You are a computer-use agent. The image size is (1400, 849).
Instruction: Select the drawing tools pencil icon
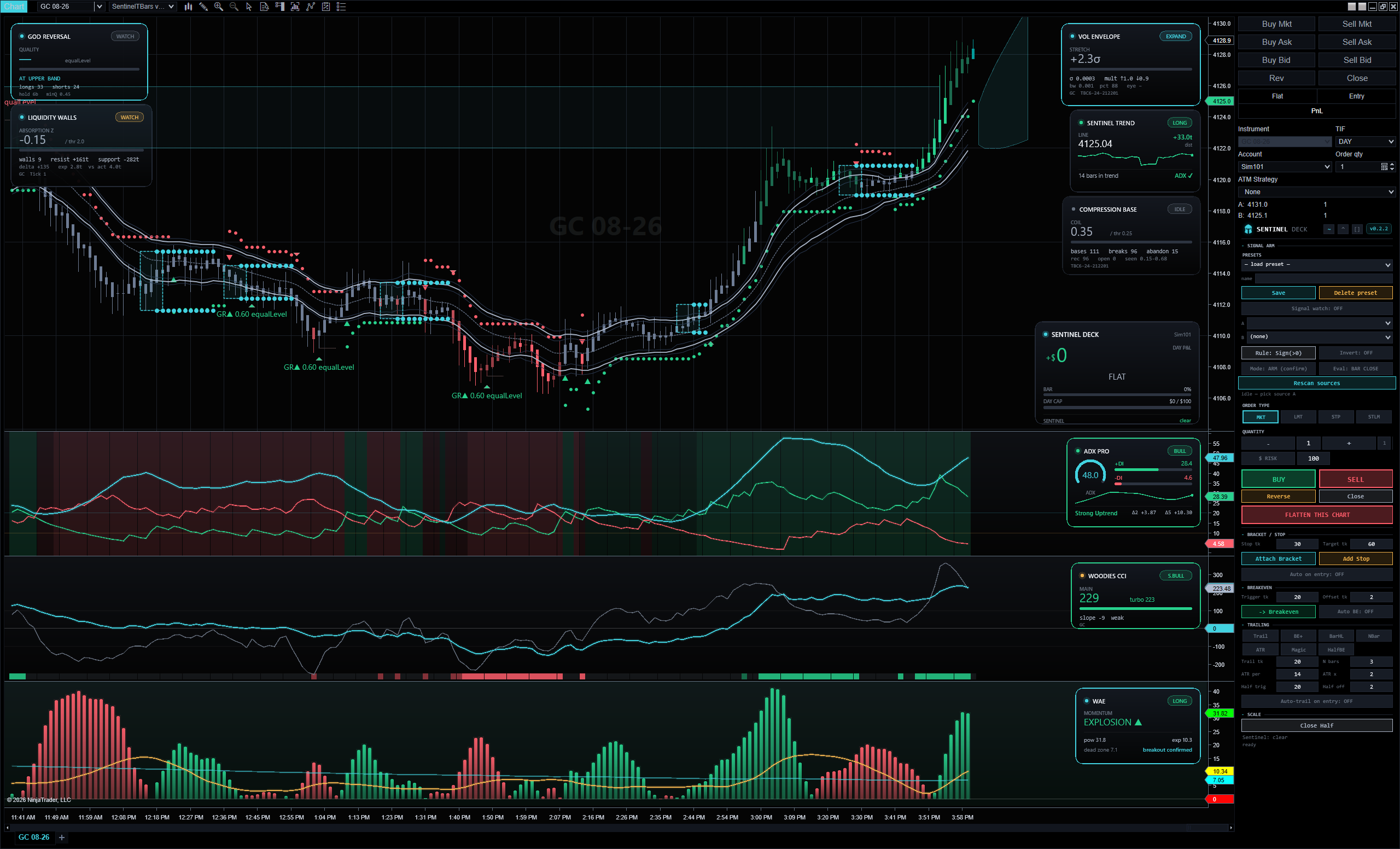pyautogui.click(x=203, y=7)
